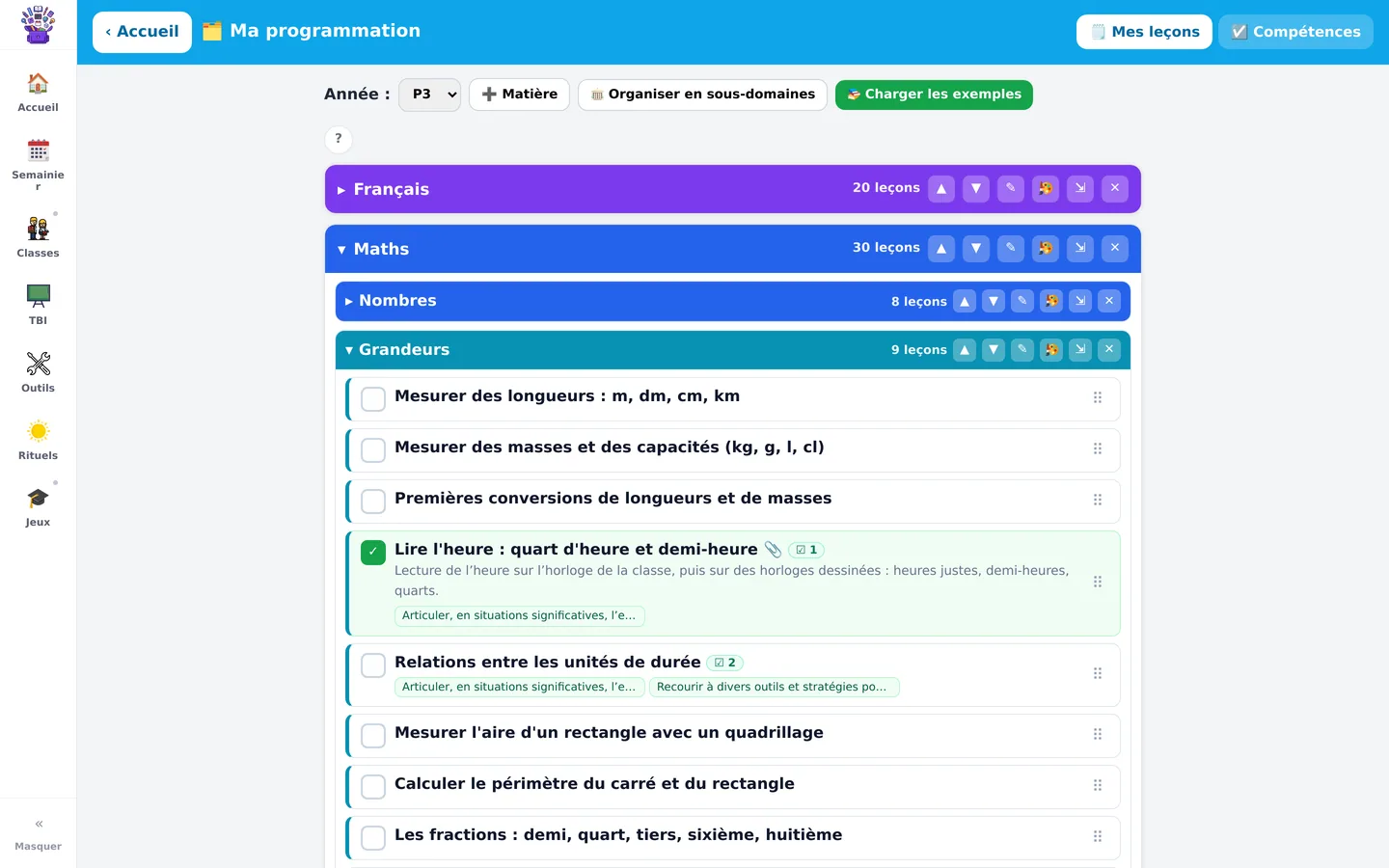Move the Maths subject up
This screenshot has width=1389, height=868.
pyautogui.click(x=941, y=248)
